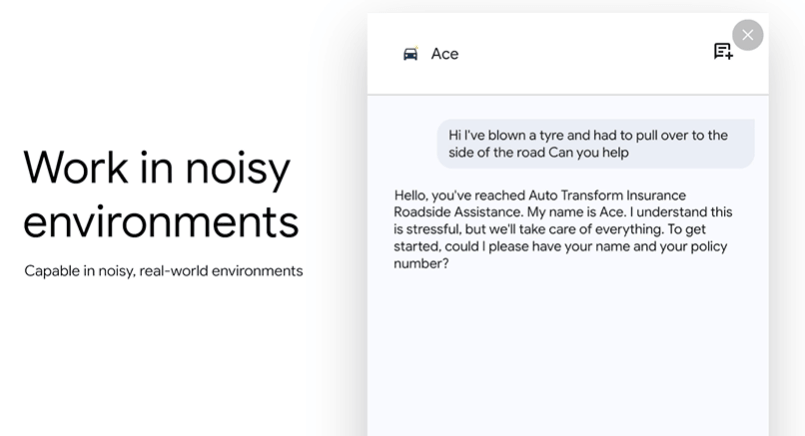Click the blown tyre user message bubble
This screenshot has height=436, width=805.
(595, 144)
